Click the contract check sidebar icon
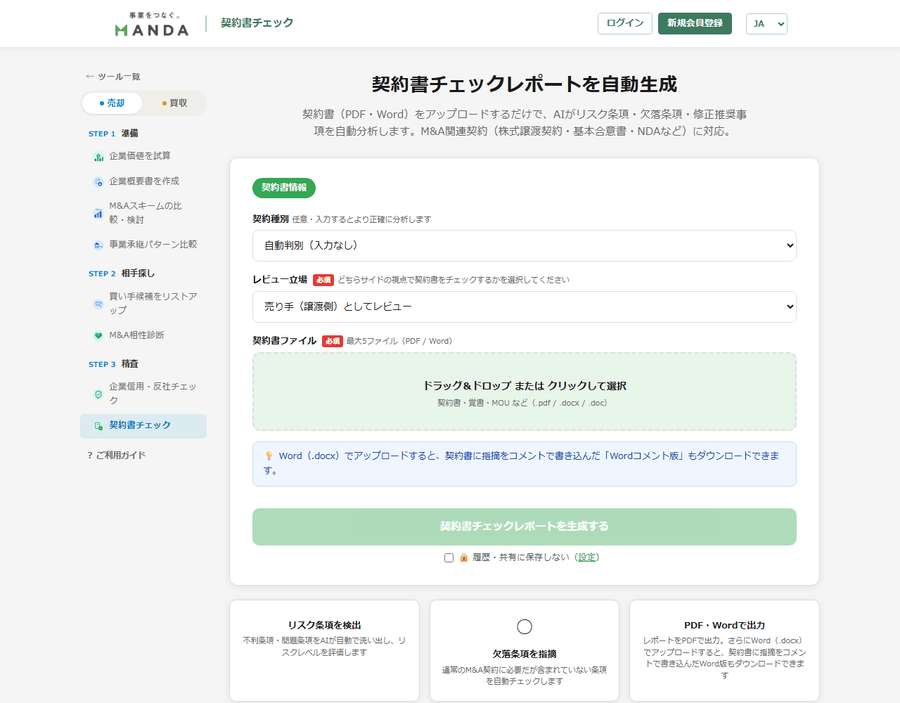Screen dimensions: 900x703 98,425
